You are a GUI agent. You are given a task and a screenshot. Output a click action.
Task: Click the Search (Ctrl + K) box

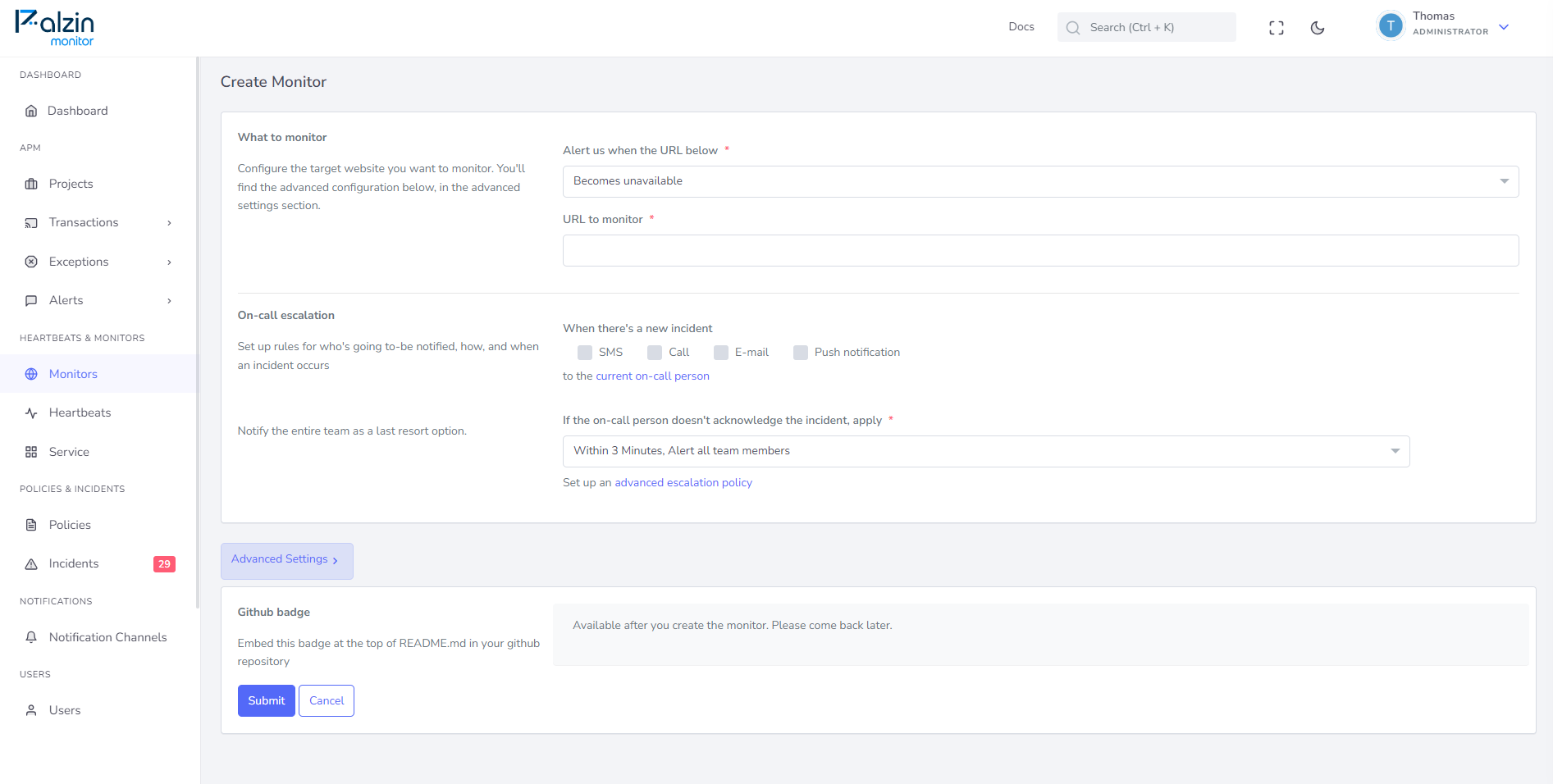[x=1146, y=27]
